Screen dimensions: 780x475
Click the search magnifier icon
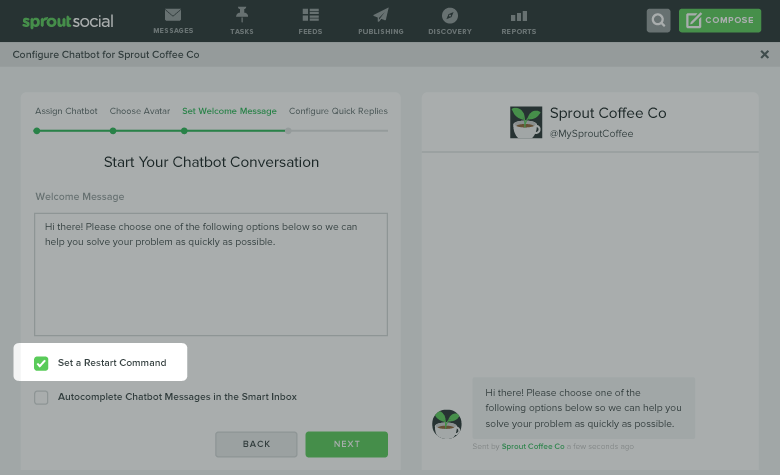click(x=658, y=20)
